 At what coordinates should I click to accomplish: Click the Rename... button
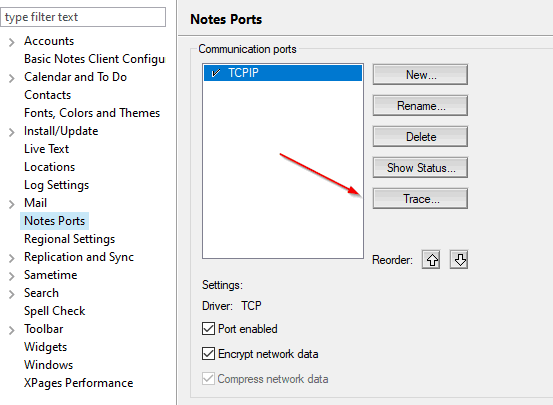pos(420,105)
